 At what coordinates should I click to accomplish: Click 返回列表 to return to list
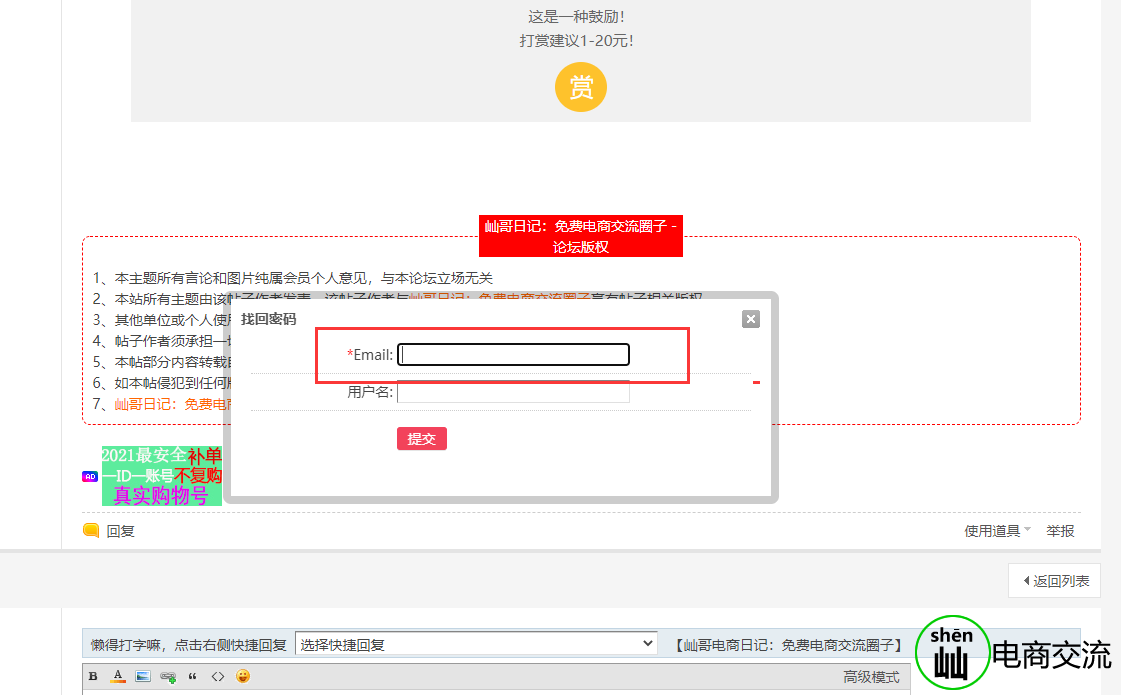pos(1055,580)
